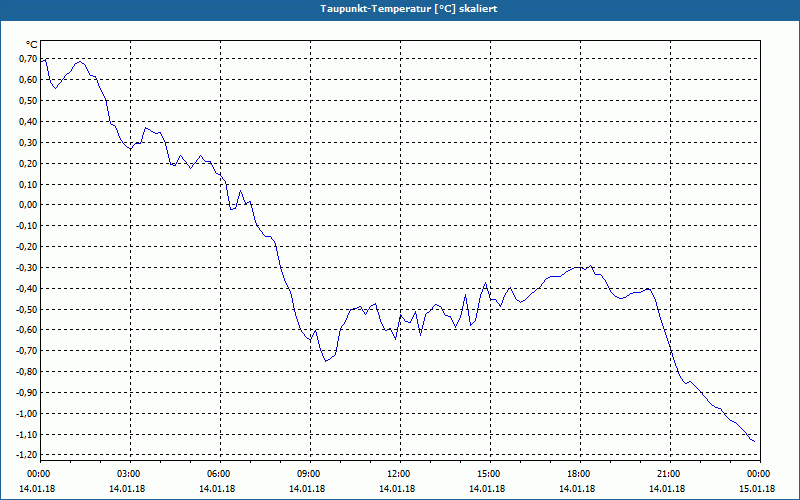The width and height of the screenshot is (800, 500).
Task: Pick the y-axis label -0,30
Action: click(27, 267)
